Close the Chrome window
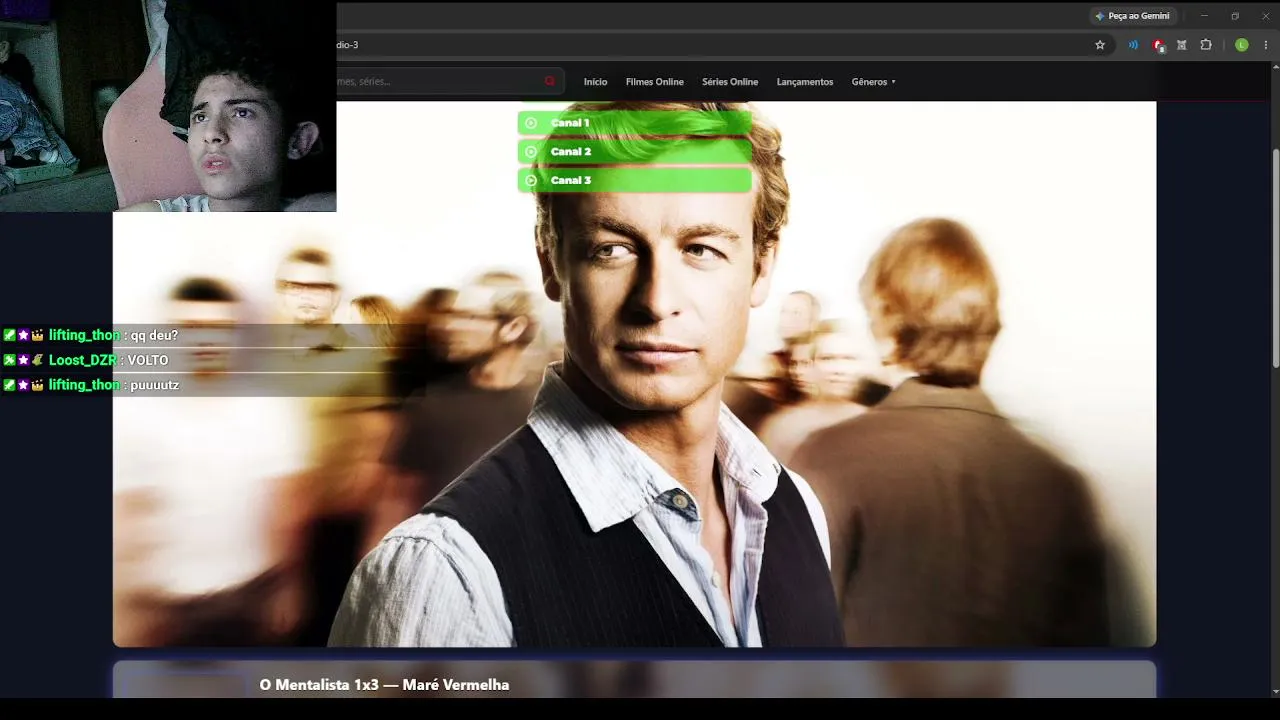The image size is (1280, 720). click(1265, 16)
